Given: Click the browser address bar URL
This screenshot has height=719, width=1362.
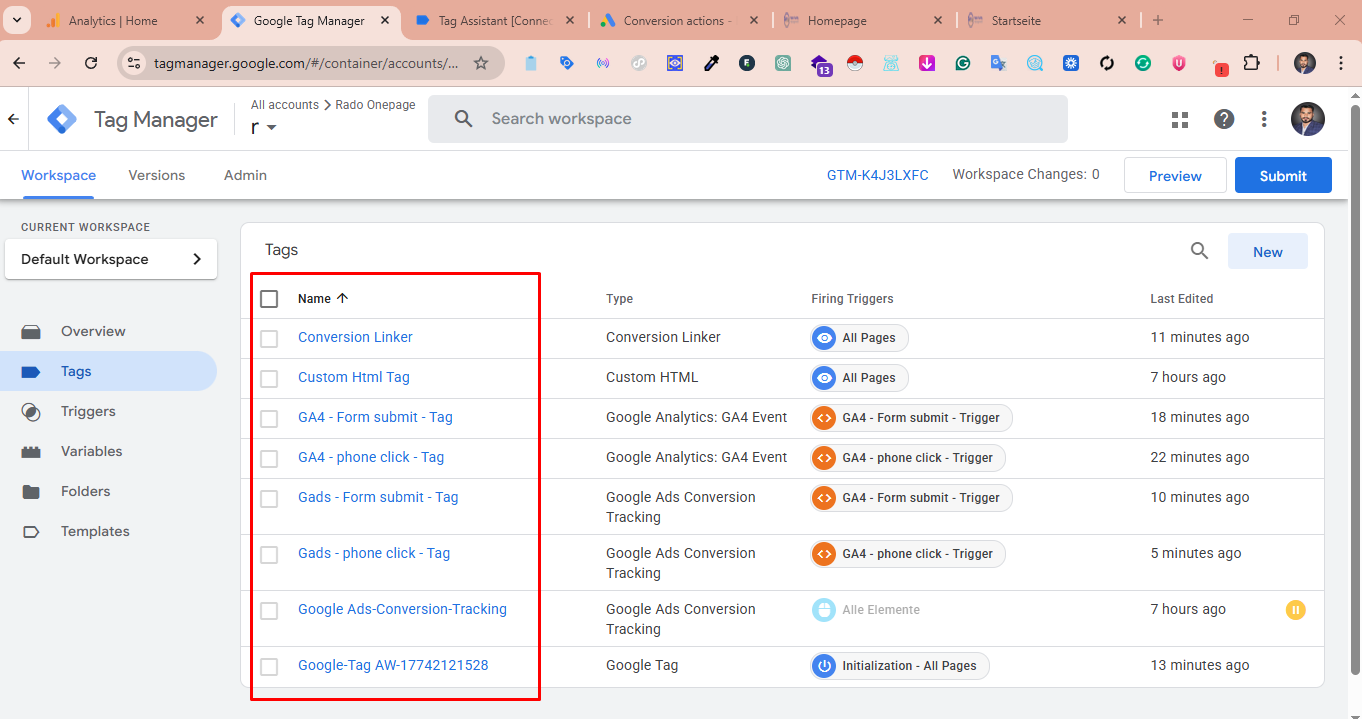Looking at the screenshot, I should pos(306,63).
